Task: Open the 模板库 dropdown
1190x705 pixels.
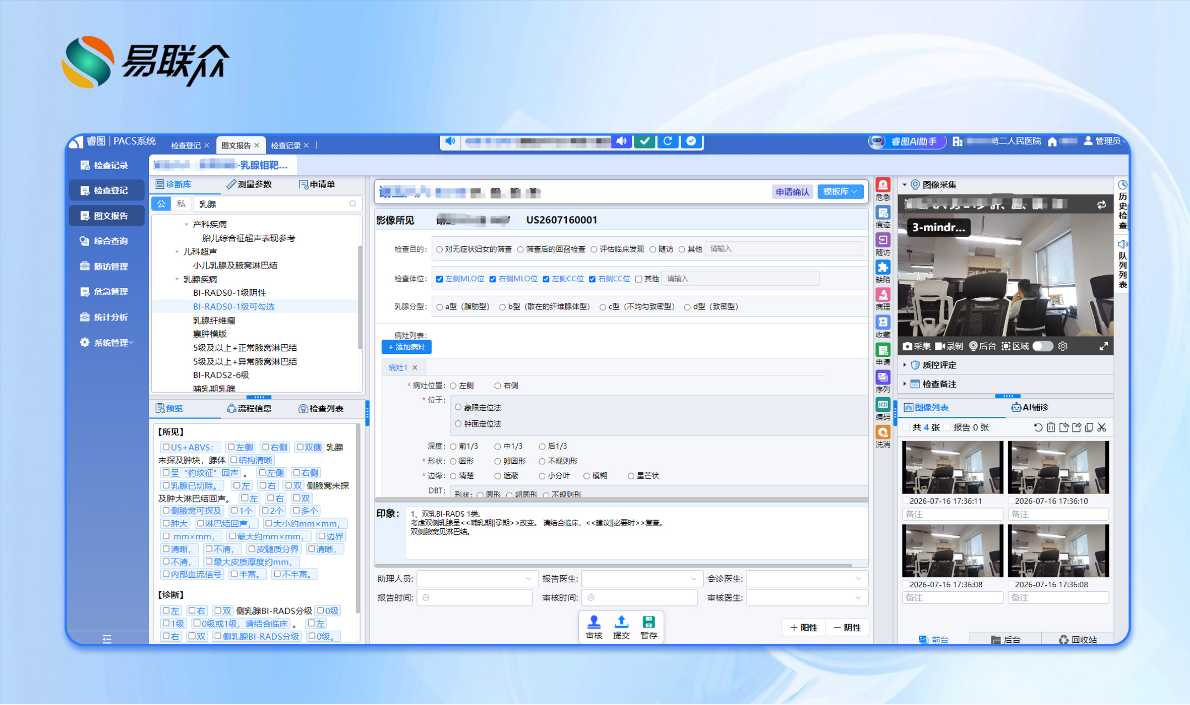Action: [841, 192]
